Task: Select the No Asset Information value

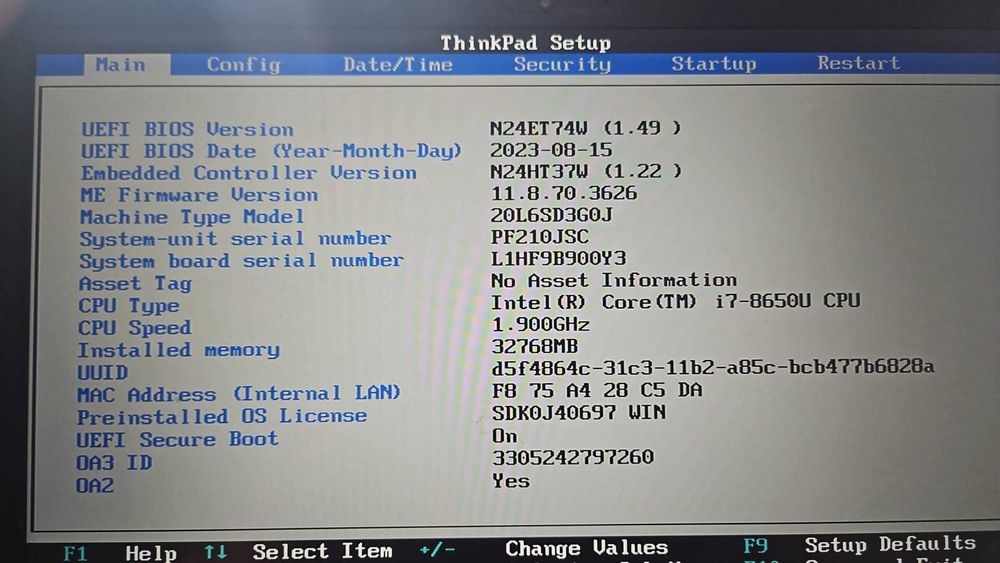Action: pyautogui.click(x=614, y=280)
